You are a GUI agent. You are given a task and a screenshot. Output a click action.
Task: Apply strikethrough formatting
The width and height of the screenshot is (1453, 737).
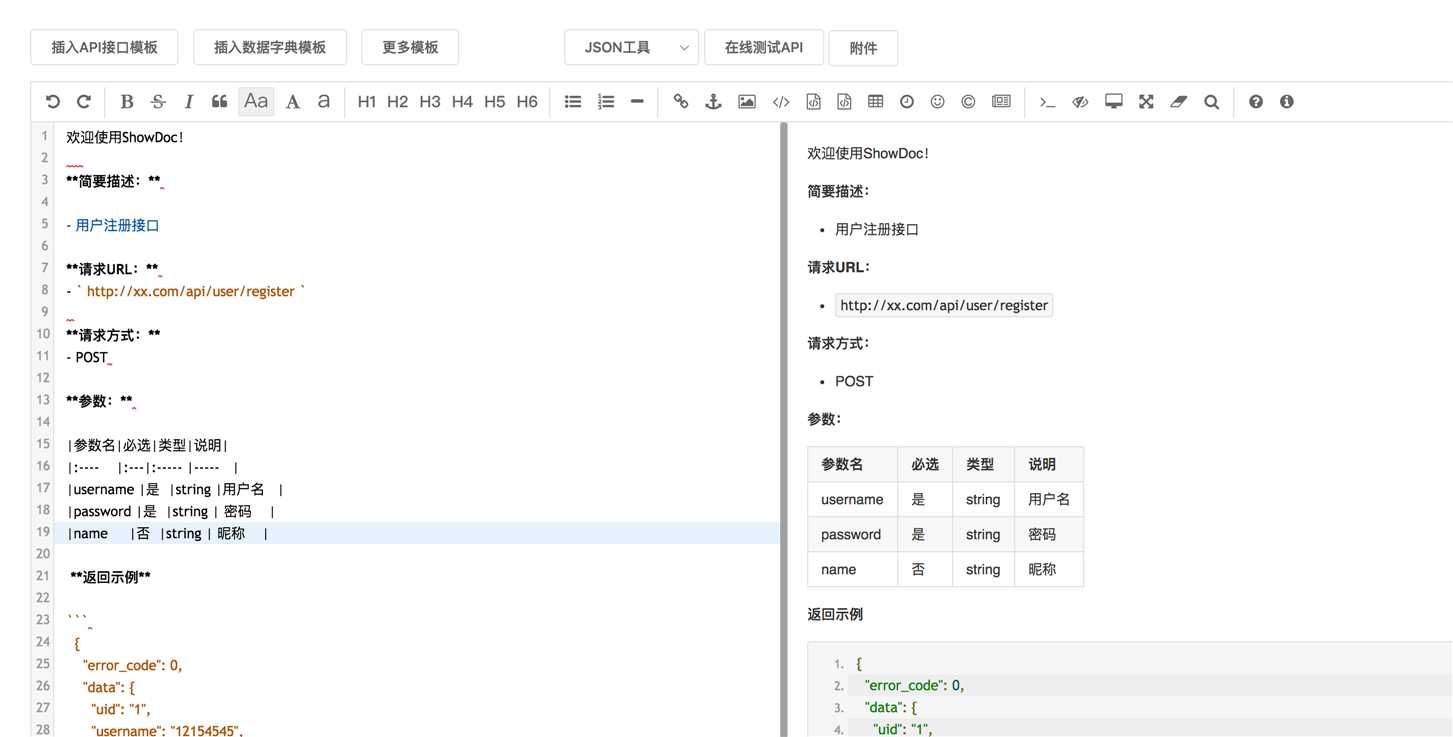click(158, 101)
